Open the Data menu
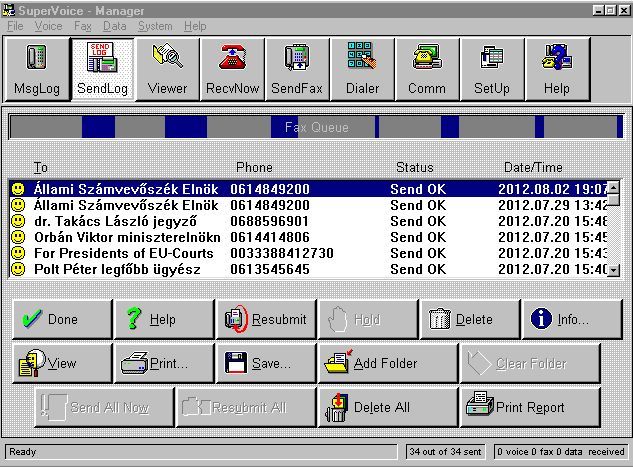The width and height of the screenshot is (633, 467). point(115,26)
